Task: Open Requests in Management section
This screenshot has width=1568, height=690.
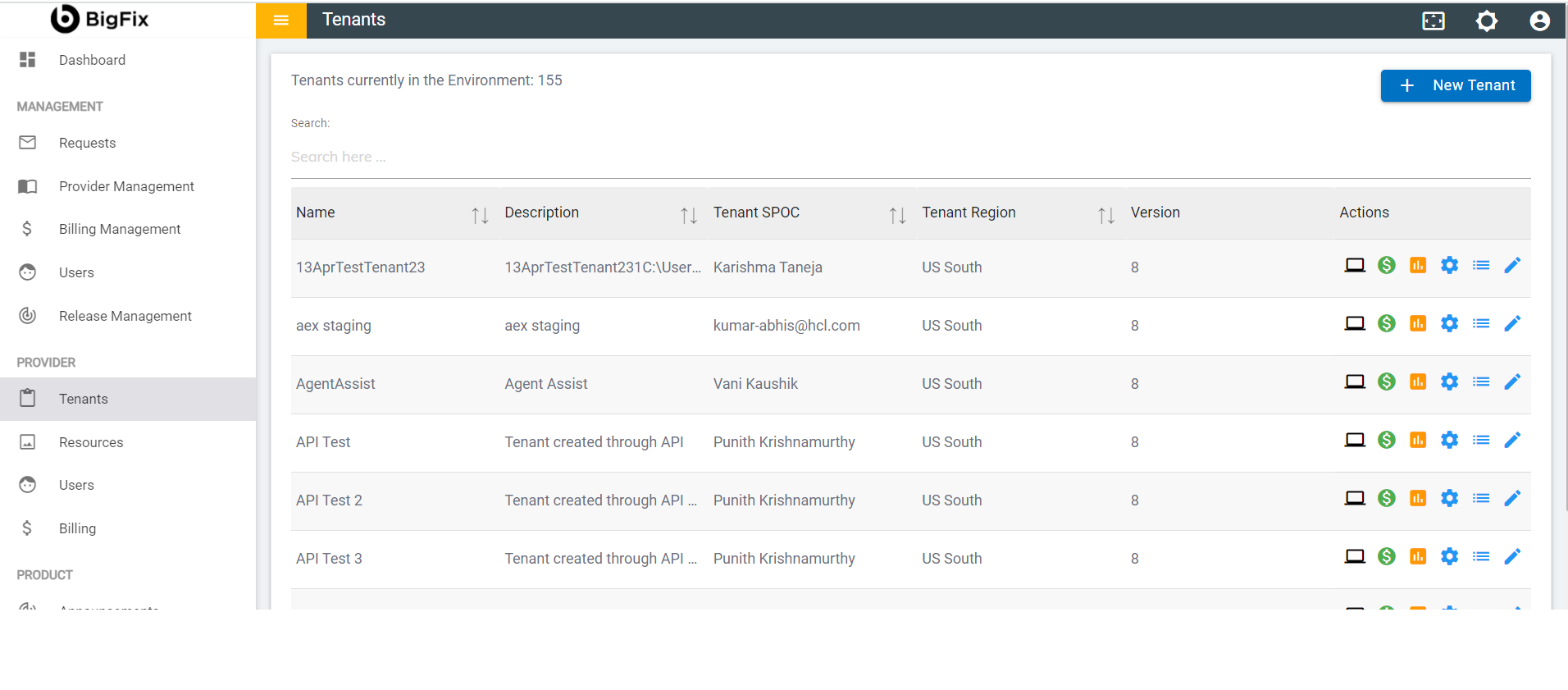Action: 128,143
